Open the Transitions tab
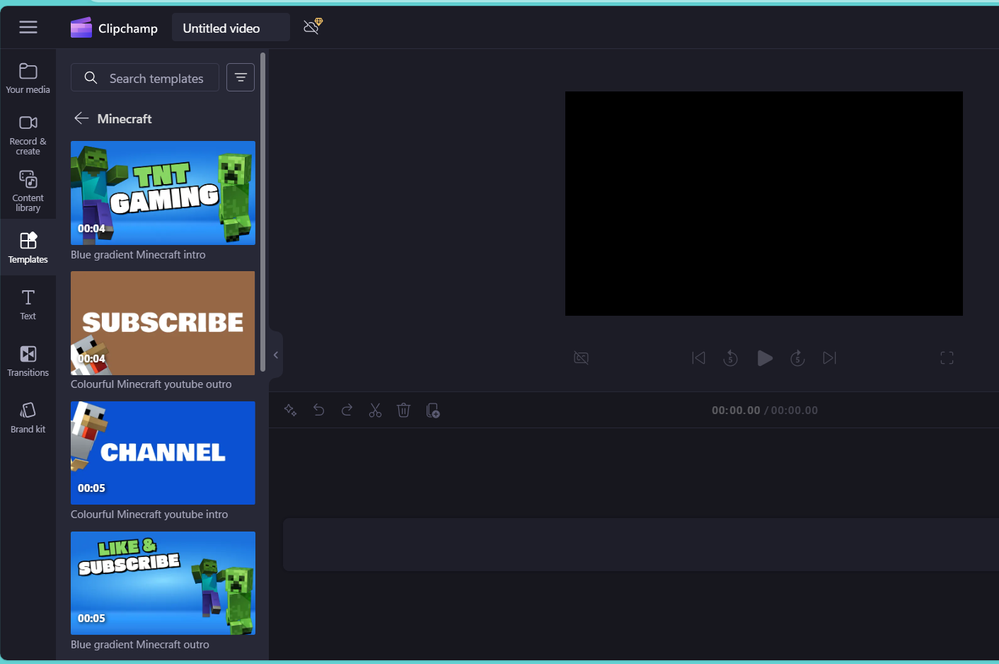This screenshot has height=664, width=999. point(28,361)
